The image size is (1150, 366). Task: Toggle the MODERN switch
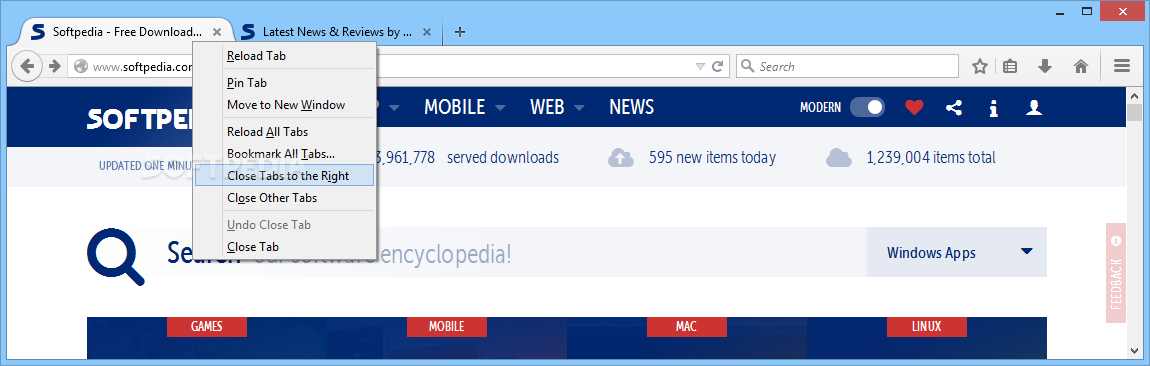click(x=868, y=108)
